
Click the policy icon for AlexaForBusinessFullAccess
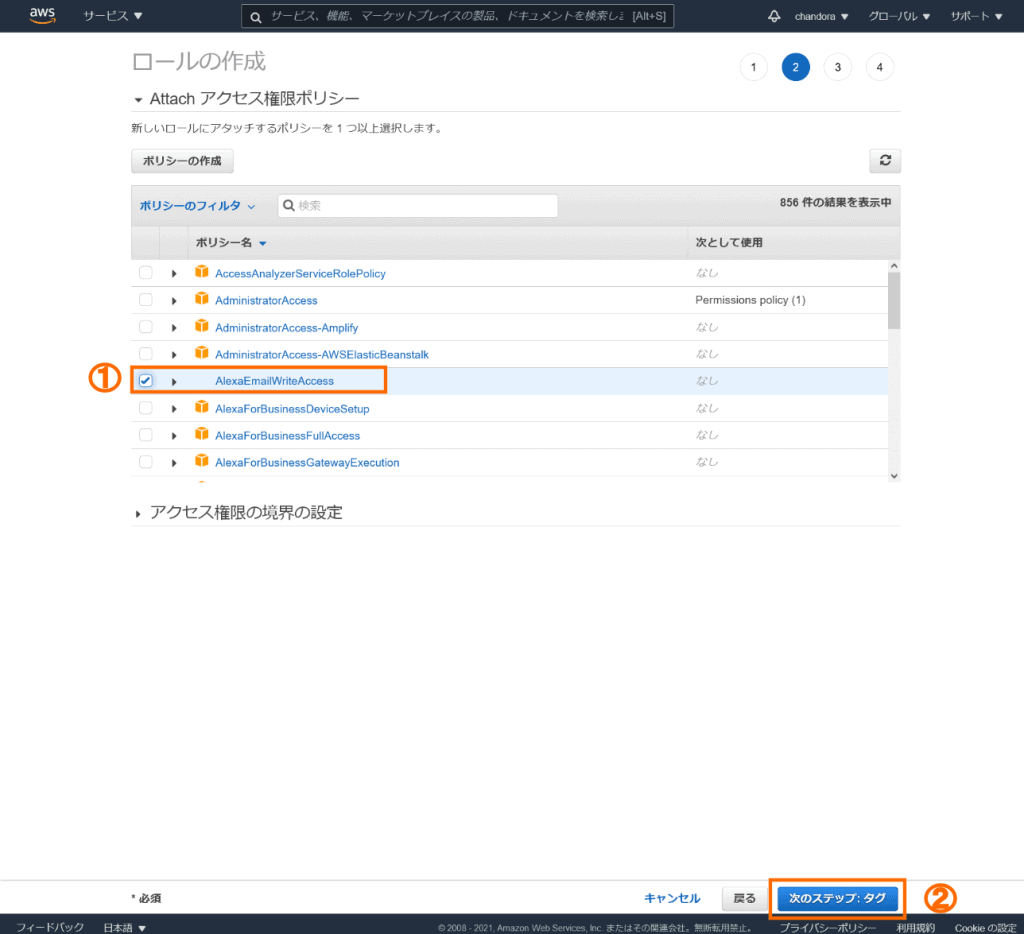[202, 434]
